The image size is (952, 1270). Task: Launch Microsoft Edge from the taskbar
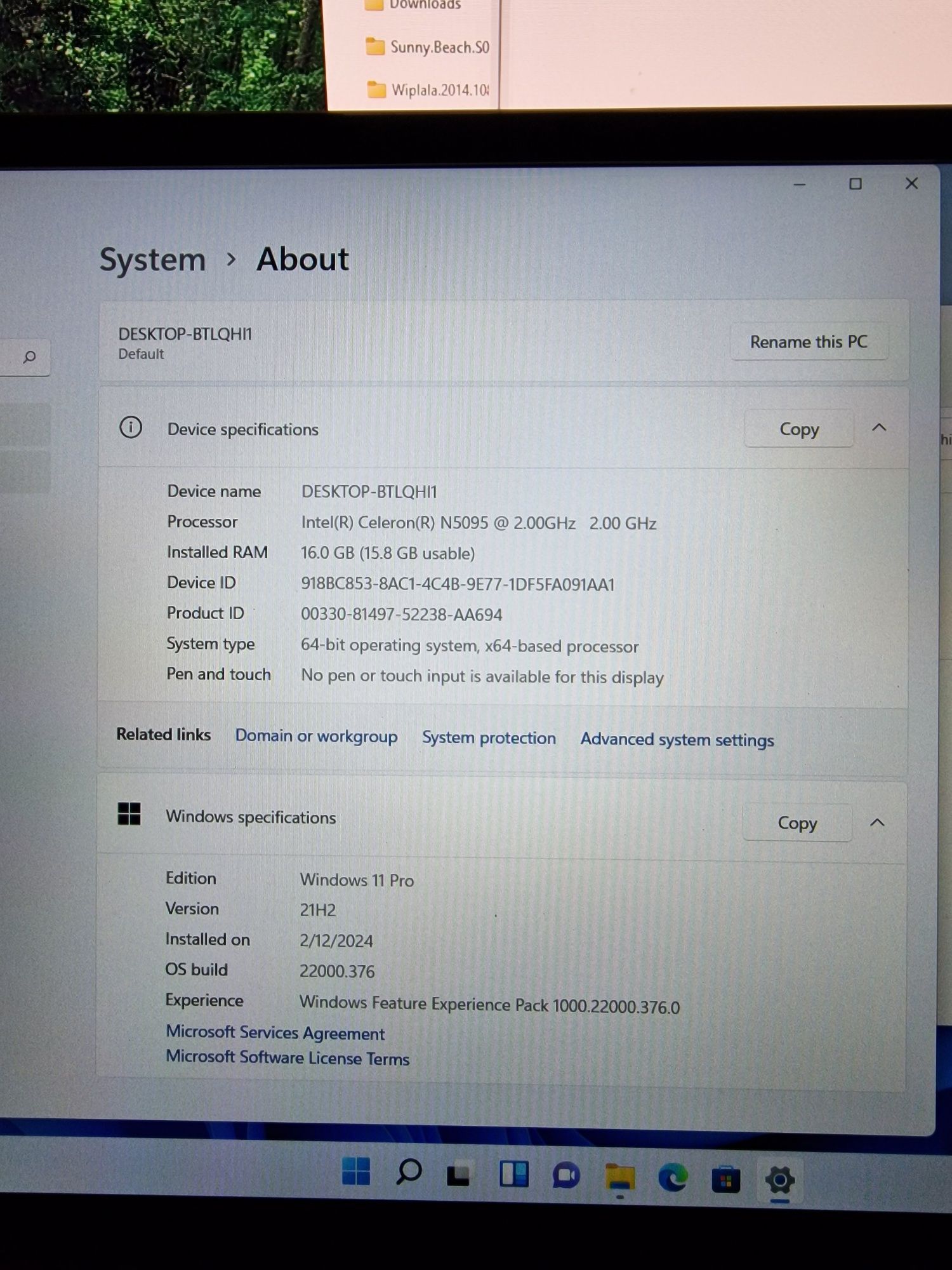[x=673, y=1178]
